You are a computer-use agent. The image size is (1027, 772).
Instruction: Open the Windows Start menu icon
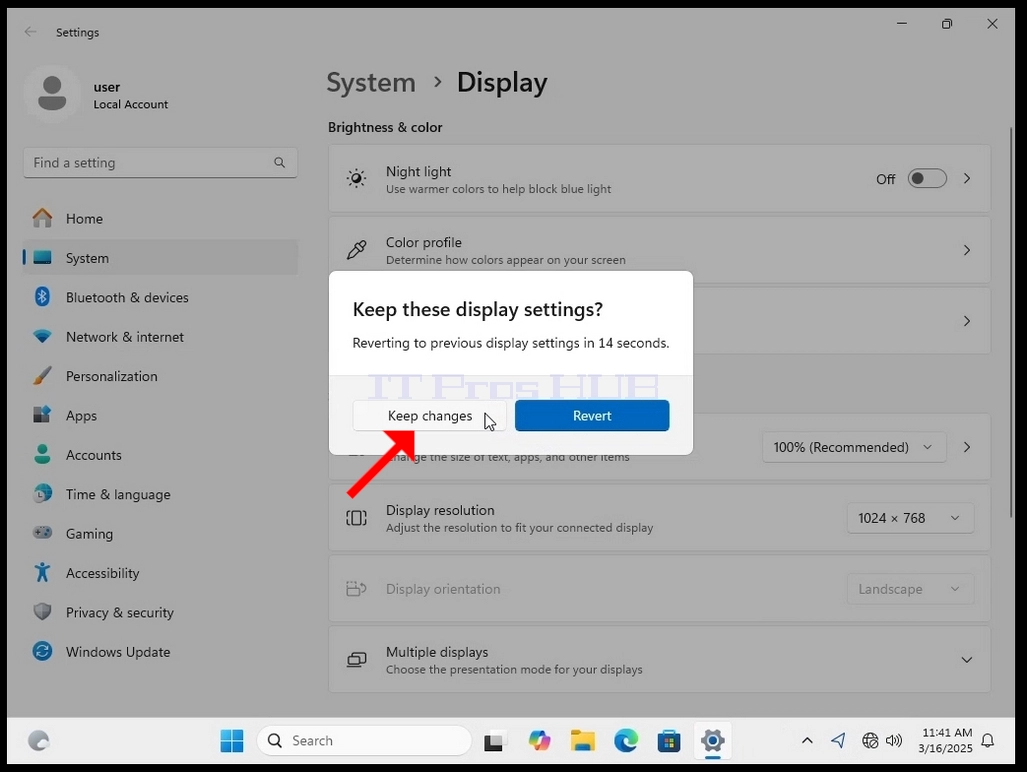(x=232, y=741)
